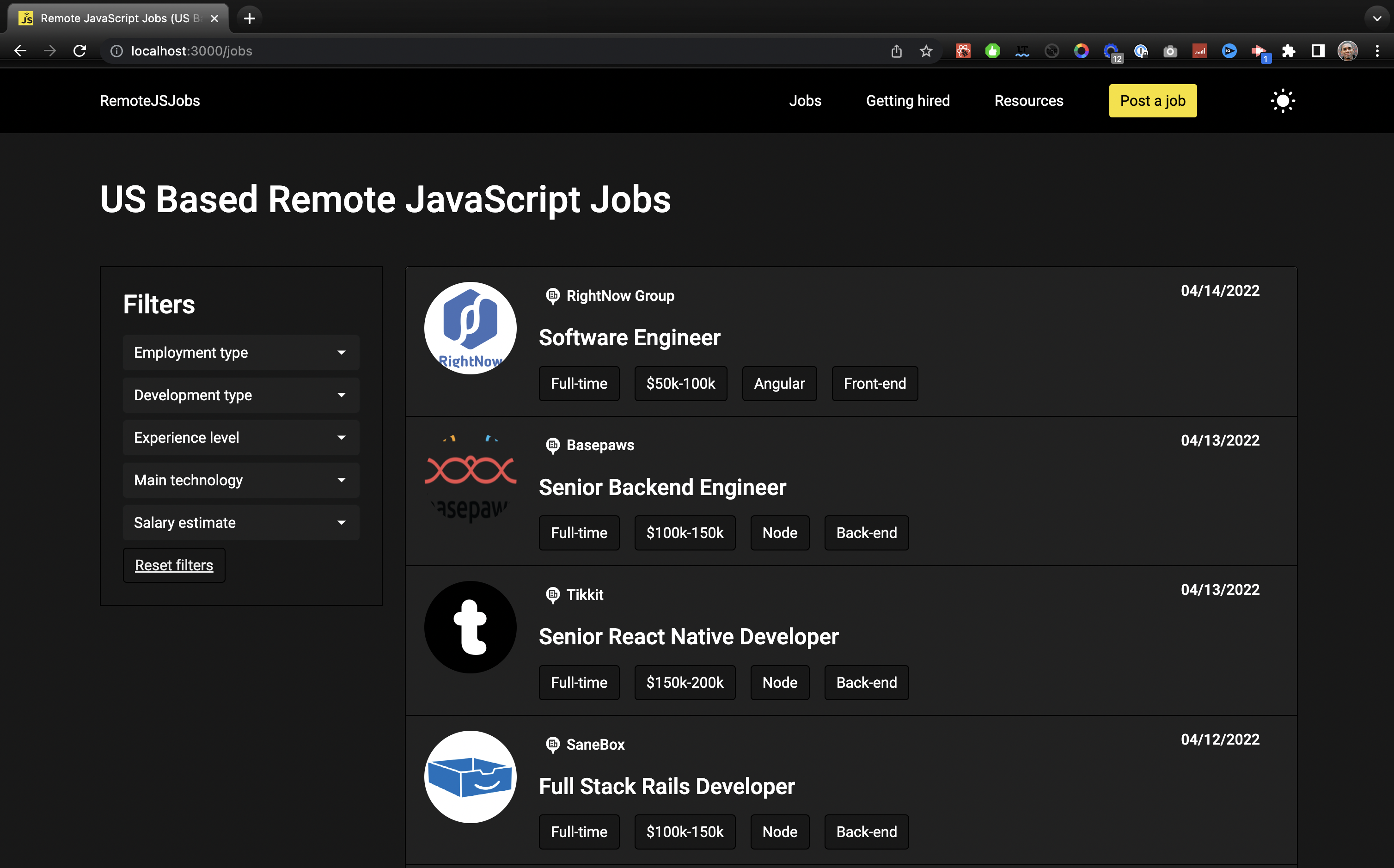The width and height of the screenshot is (1394, 868).
Task: Bookmark page with star icon
Action: click(x=926, y=51)
